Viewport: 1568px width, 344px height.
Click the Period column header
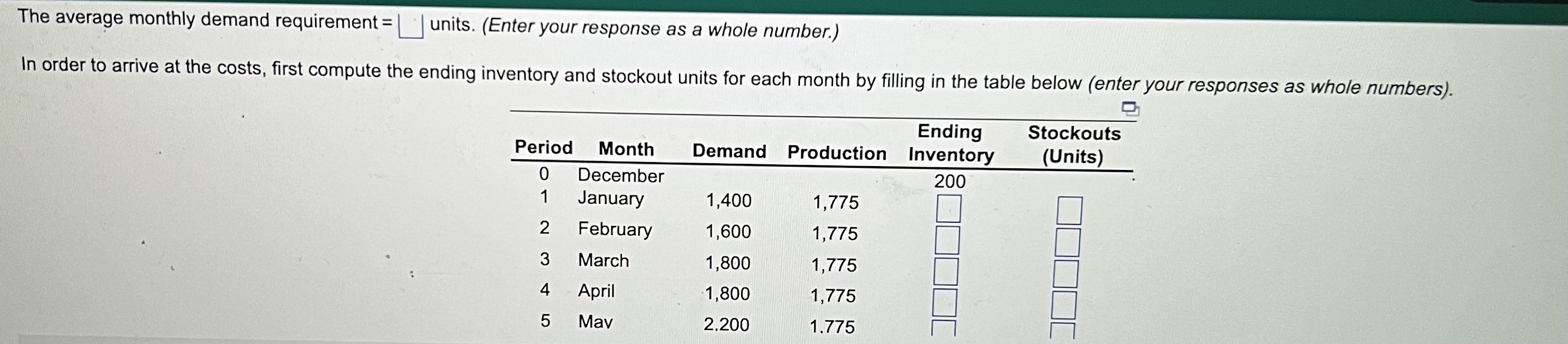[545, 150]
